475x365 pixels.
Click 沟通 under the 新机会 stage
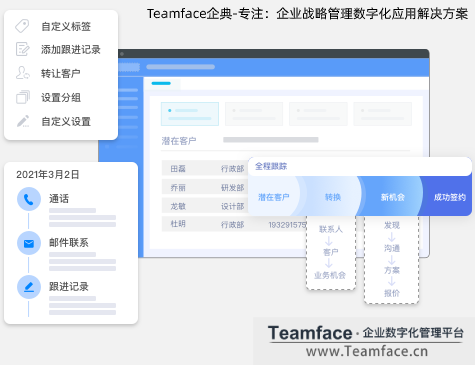coord(392,248)
